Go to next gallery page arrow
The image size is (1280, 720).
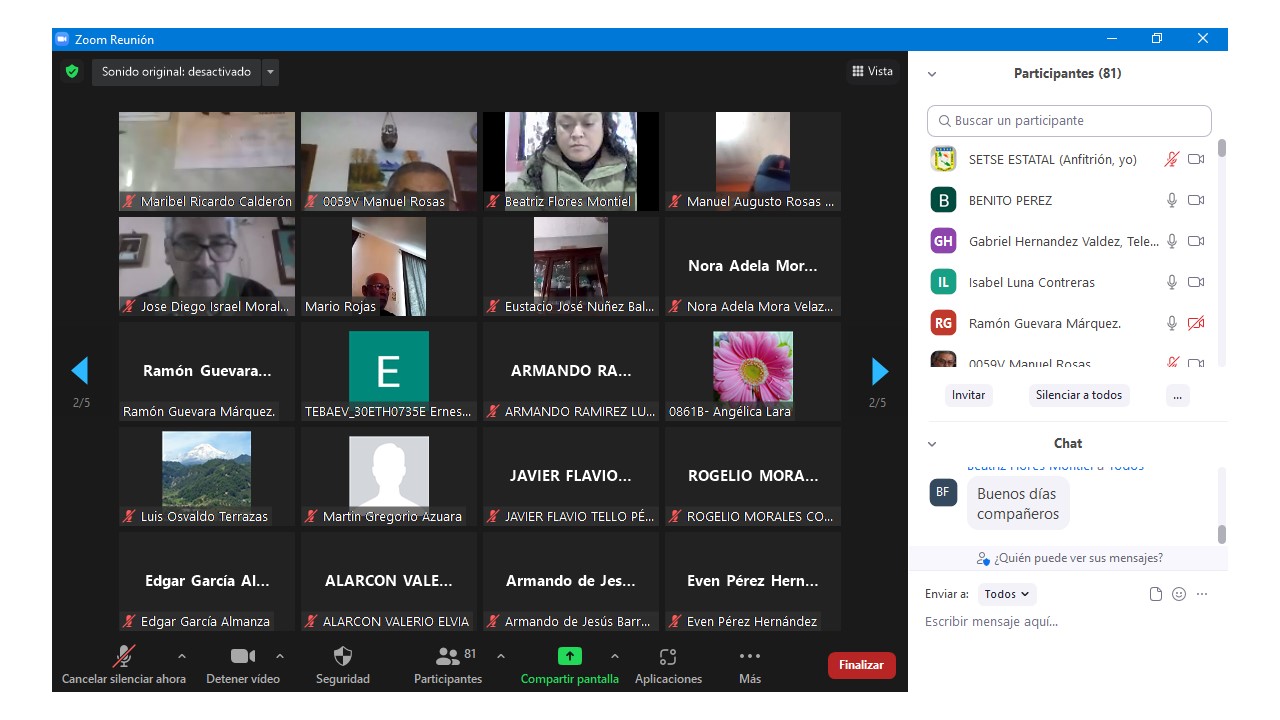pyautogui.click(x=880, y=372)
